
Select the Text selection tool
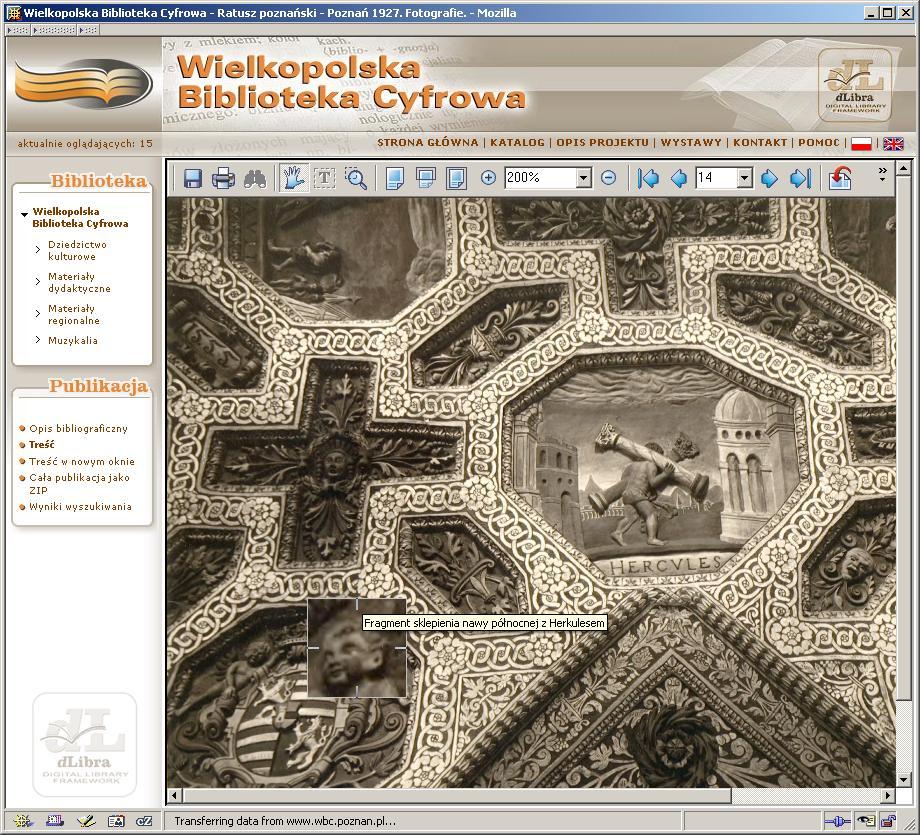click(x=324, y=178)
